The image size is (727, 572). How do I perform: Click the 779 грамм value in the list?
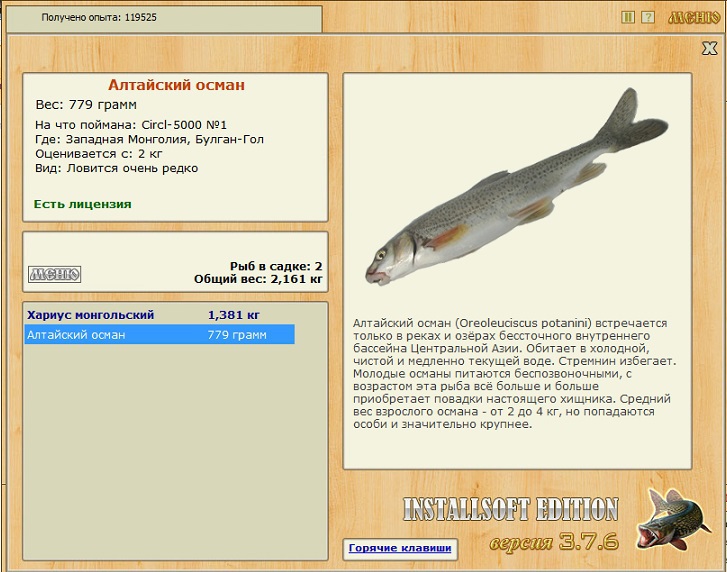(237, 335)
